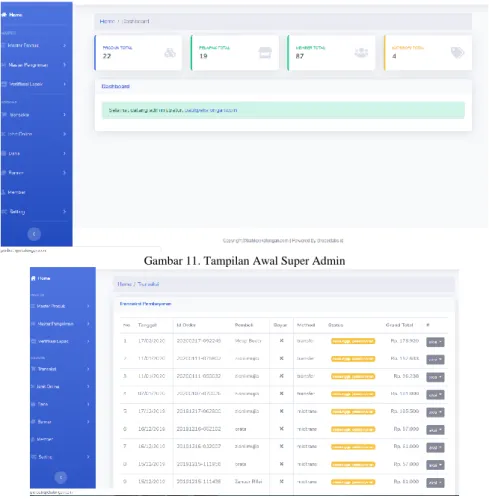The width and height of the screenshot is (489, 499).
Task: Open the aksi dropdown for table row 7
Action: pos(435,447)
